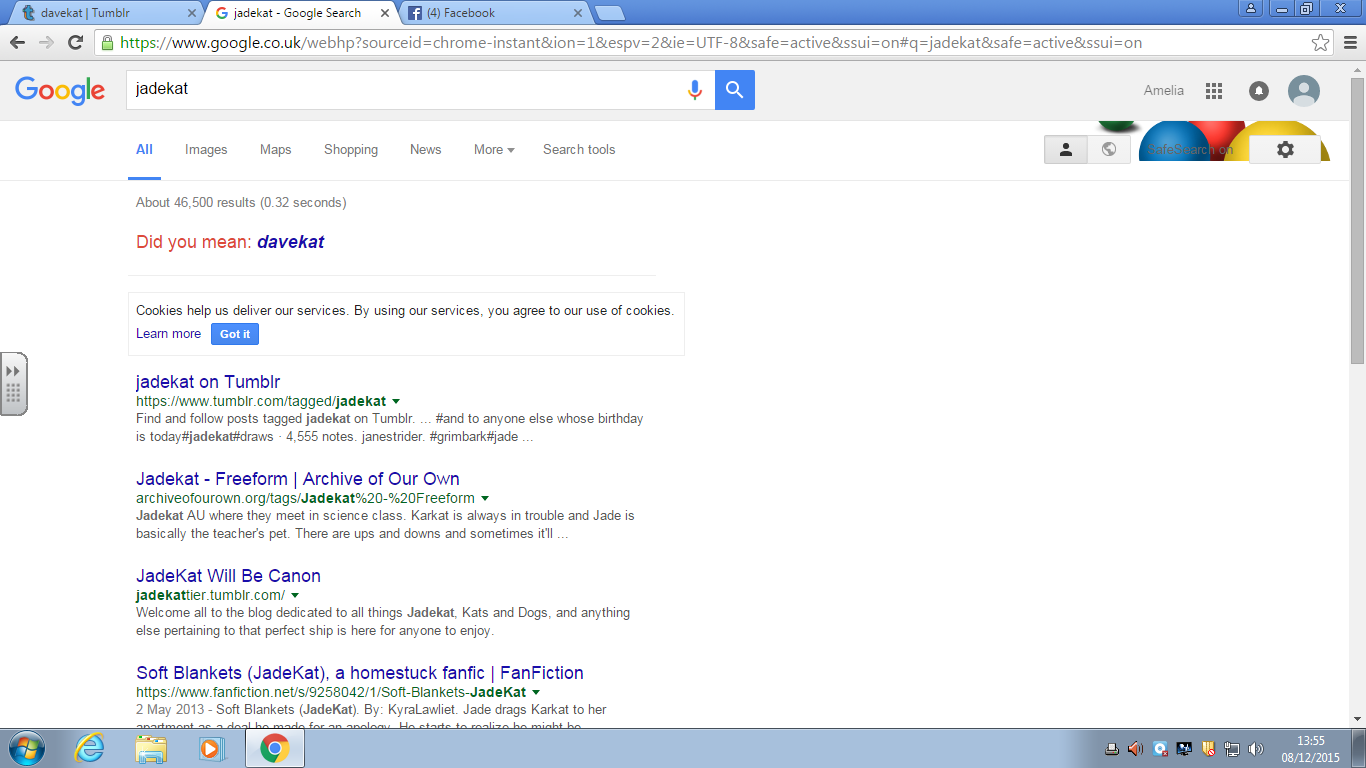Expand options arrow for jadekattier.tumblr.com result
This screenshot has width=1366, height=768.
[295, 595]
